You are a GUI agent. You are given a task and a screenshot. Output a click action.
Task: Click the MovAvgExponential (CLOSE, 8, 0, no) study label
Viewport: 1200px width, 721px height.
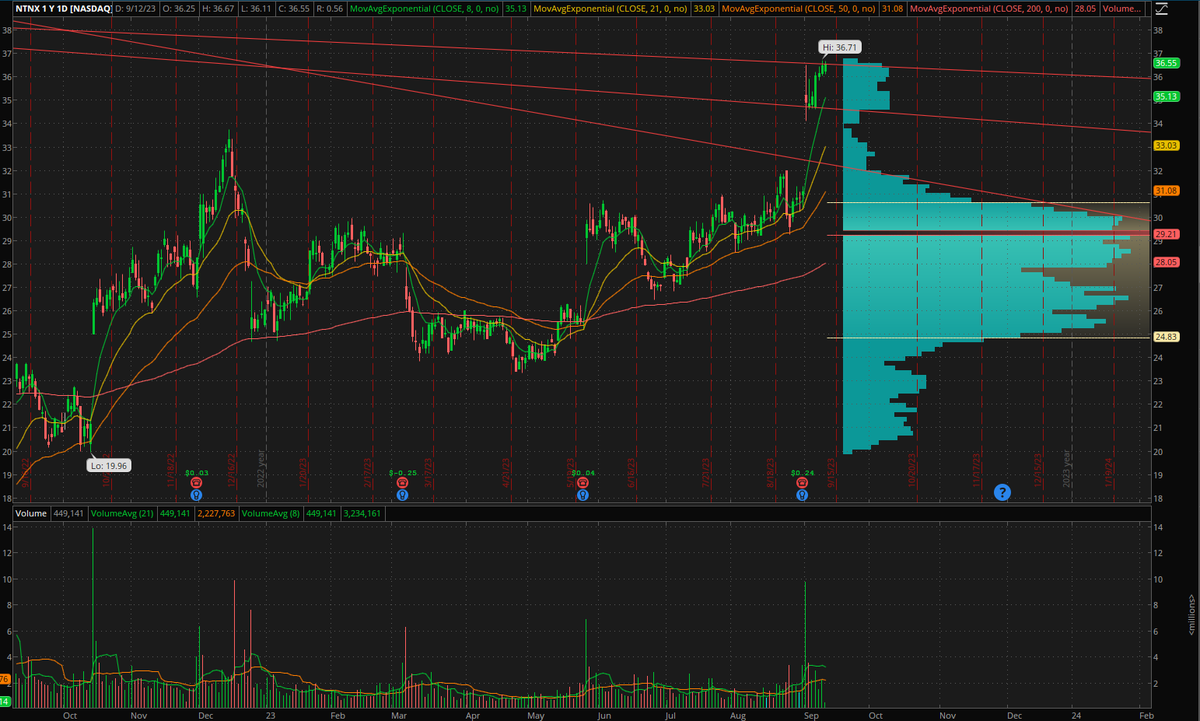425,9
